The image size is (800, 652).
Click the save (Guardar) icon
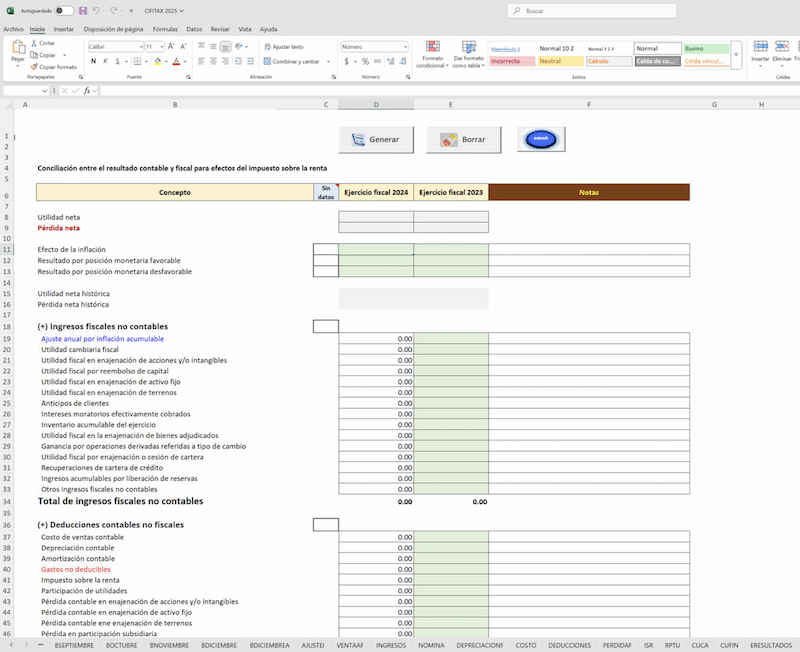pyautogui.click(x=82, y=10)
